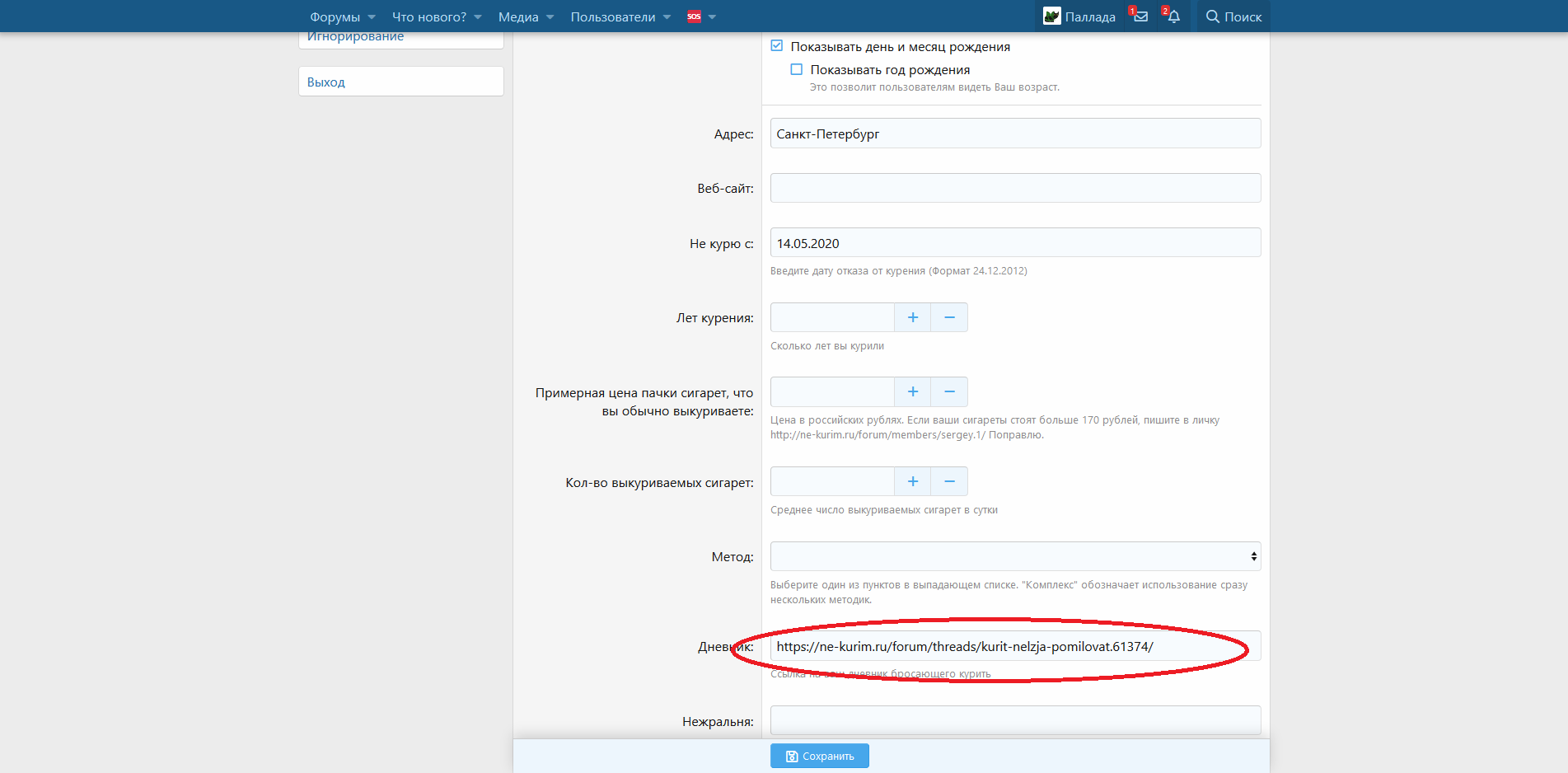
Task: Open the private messages envelope icon
Action: [1140, 16]
